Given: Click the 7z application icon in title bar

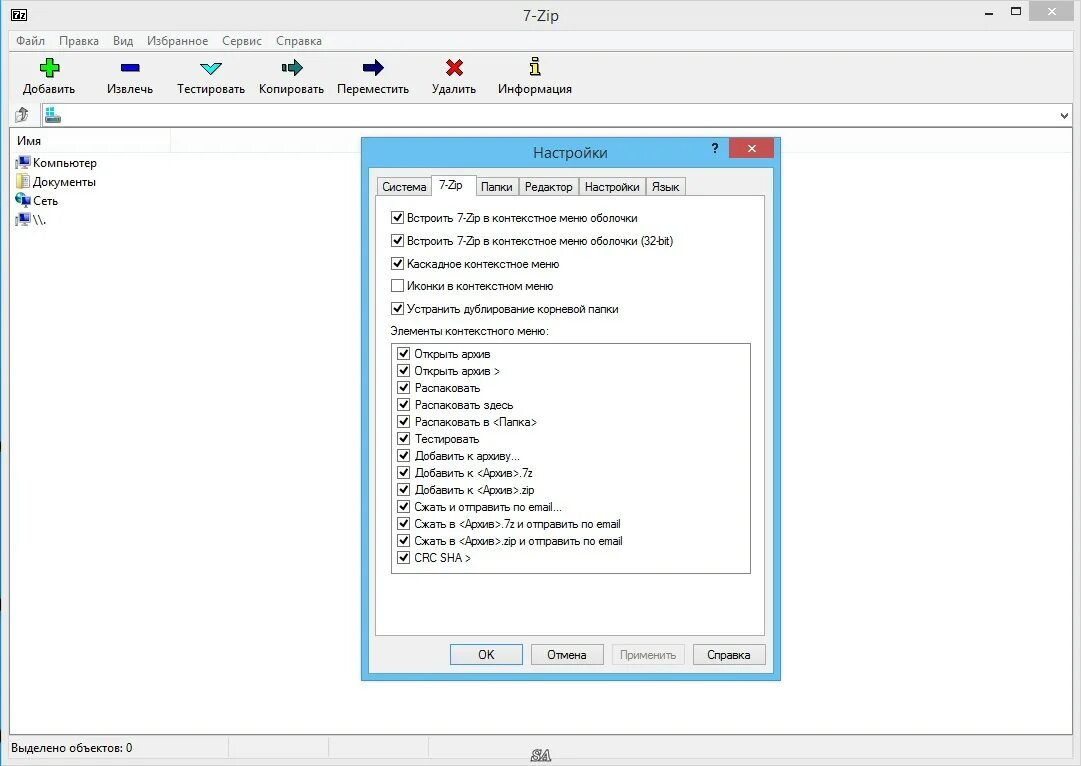Looking at the screenshot, I should pyautogui.click(x=19, y=14).
